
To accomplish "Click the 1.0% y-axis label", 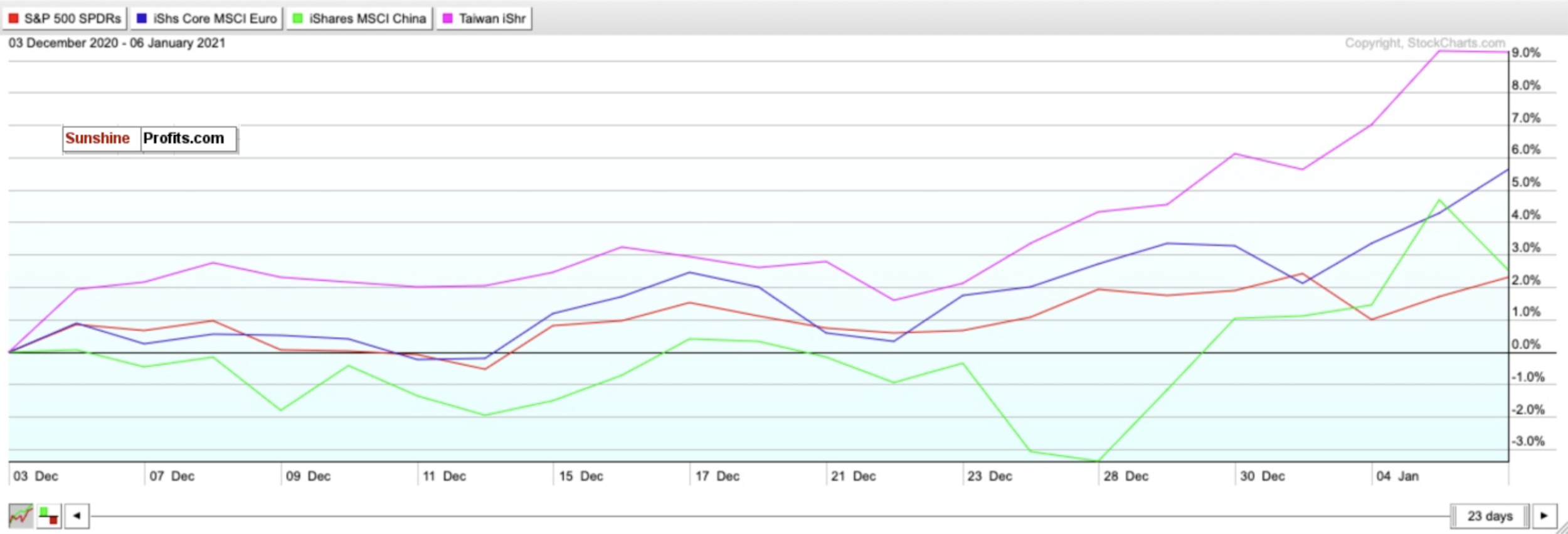I will point(1526,312).
